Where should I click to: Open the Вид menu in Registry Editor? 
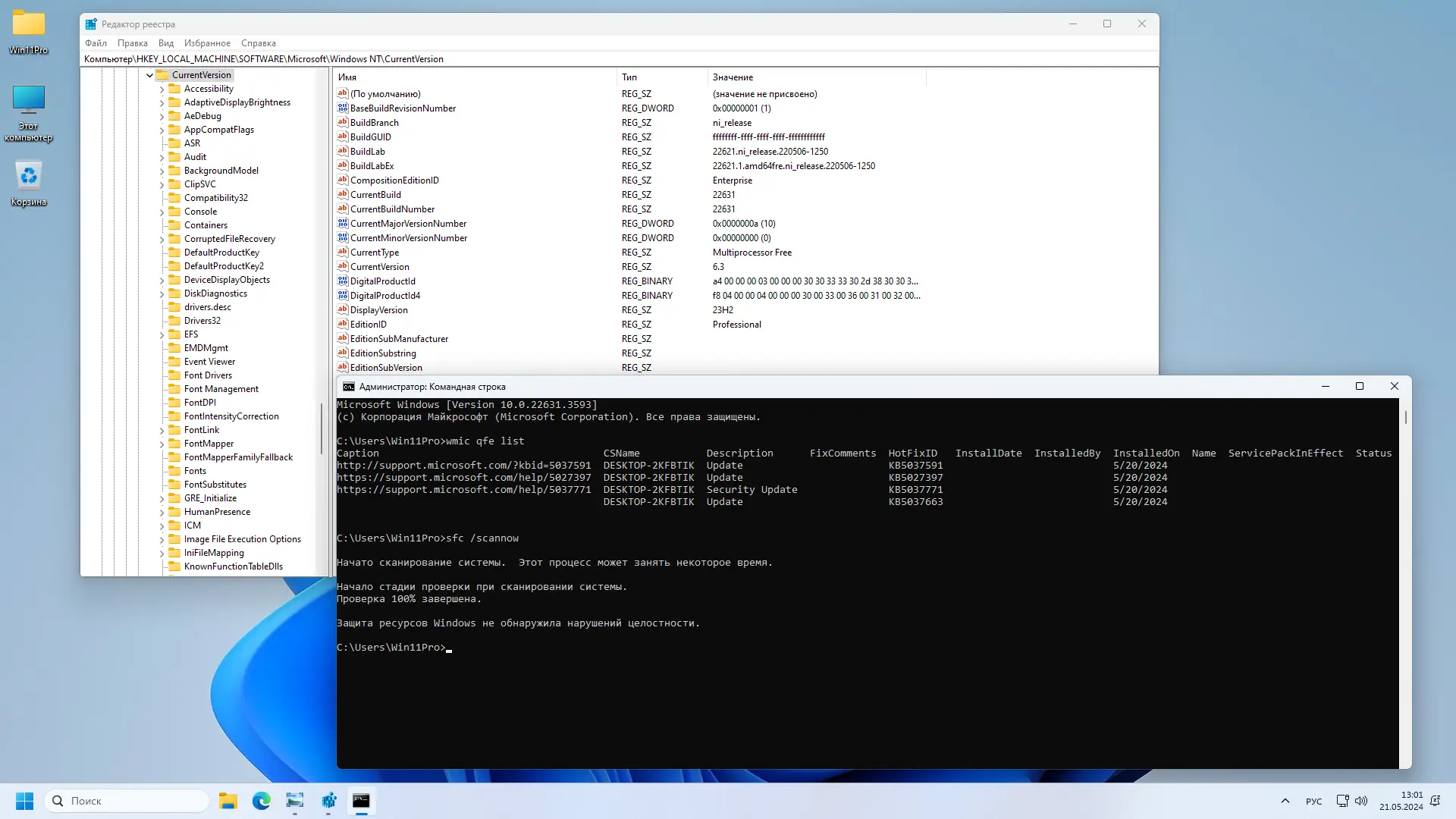[165, 43]
